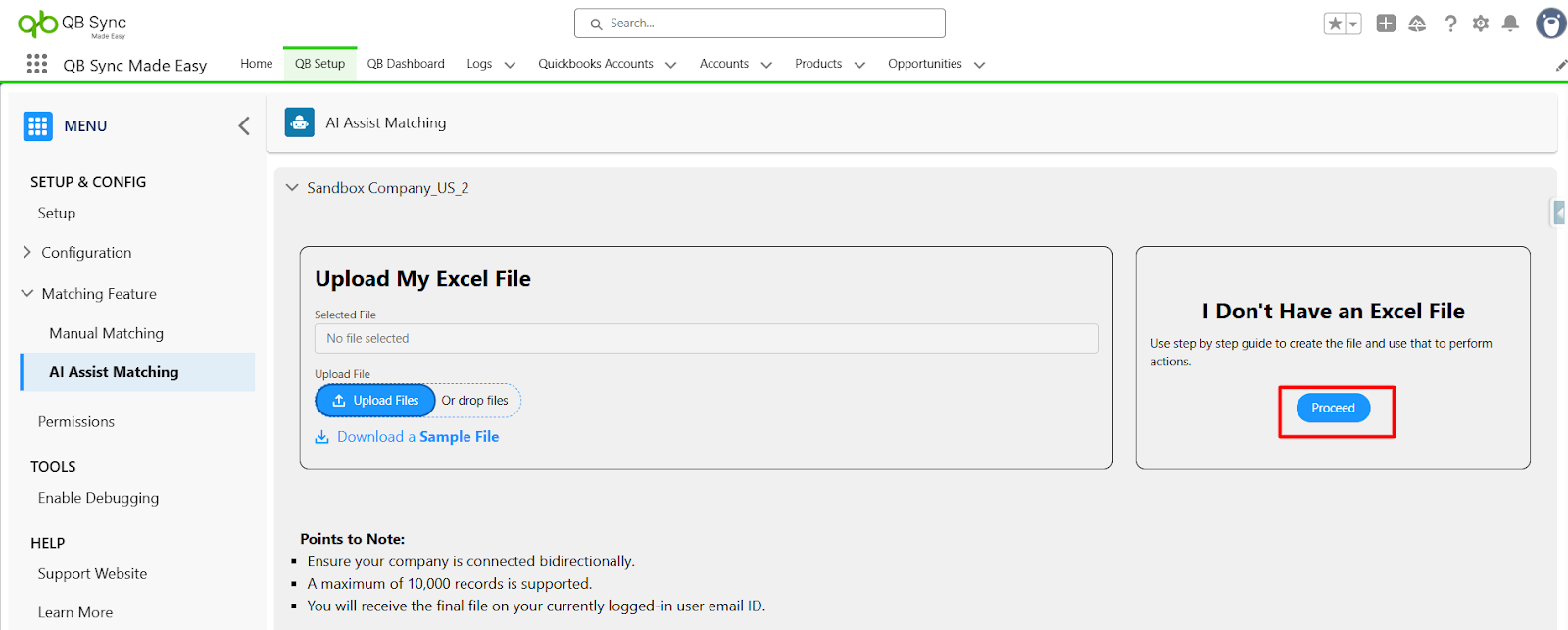The width and height of the screenshot is (1568, 630).
Task: Open the Support Website link
Action: click(x=92, y=573)
